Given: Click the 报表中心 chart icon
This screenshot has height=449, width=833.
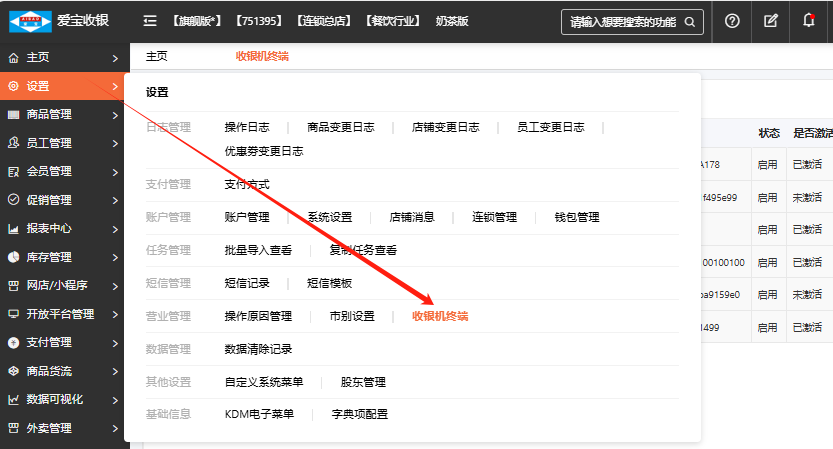Looking at the screenshot, I should click(x=13, y=228).
